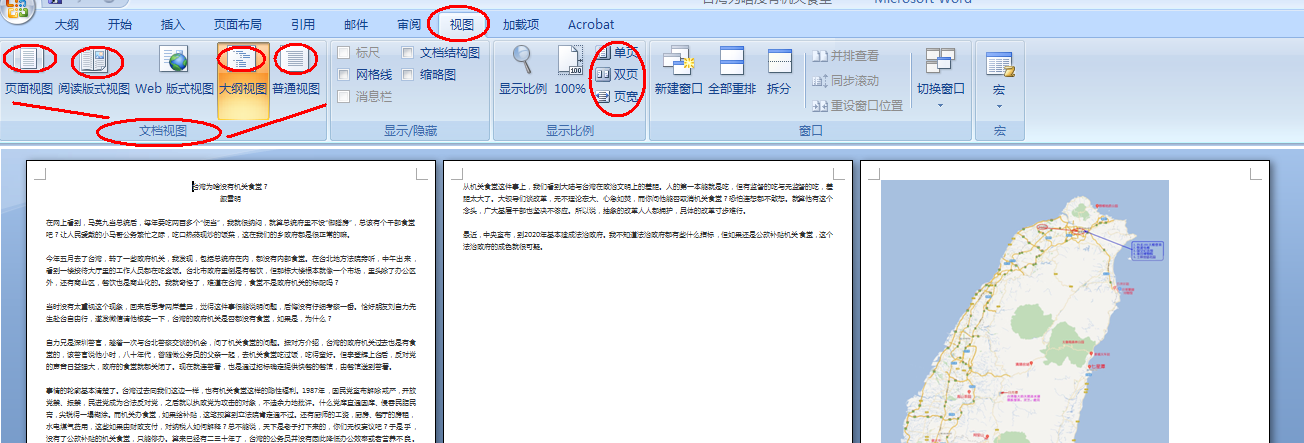Click 拆分 split window
Viewport: 1304px width, 443px height.
click(x=779, y=70)
